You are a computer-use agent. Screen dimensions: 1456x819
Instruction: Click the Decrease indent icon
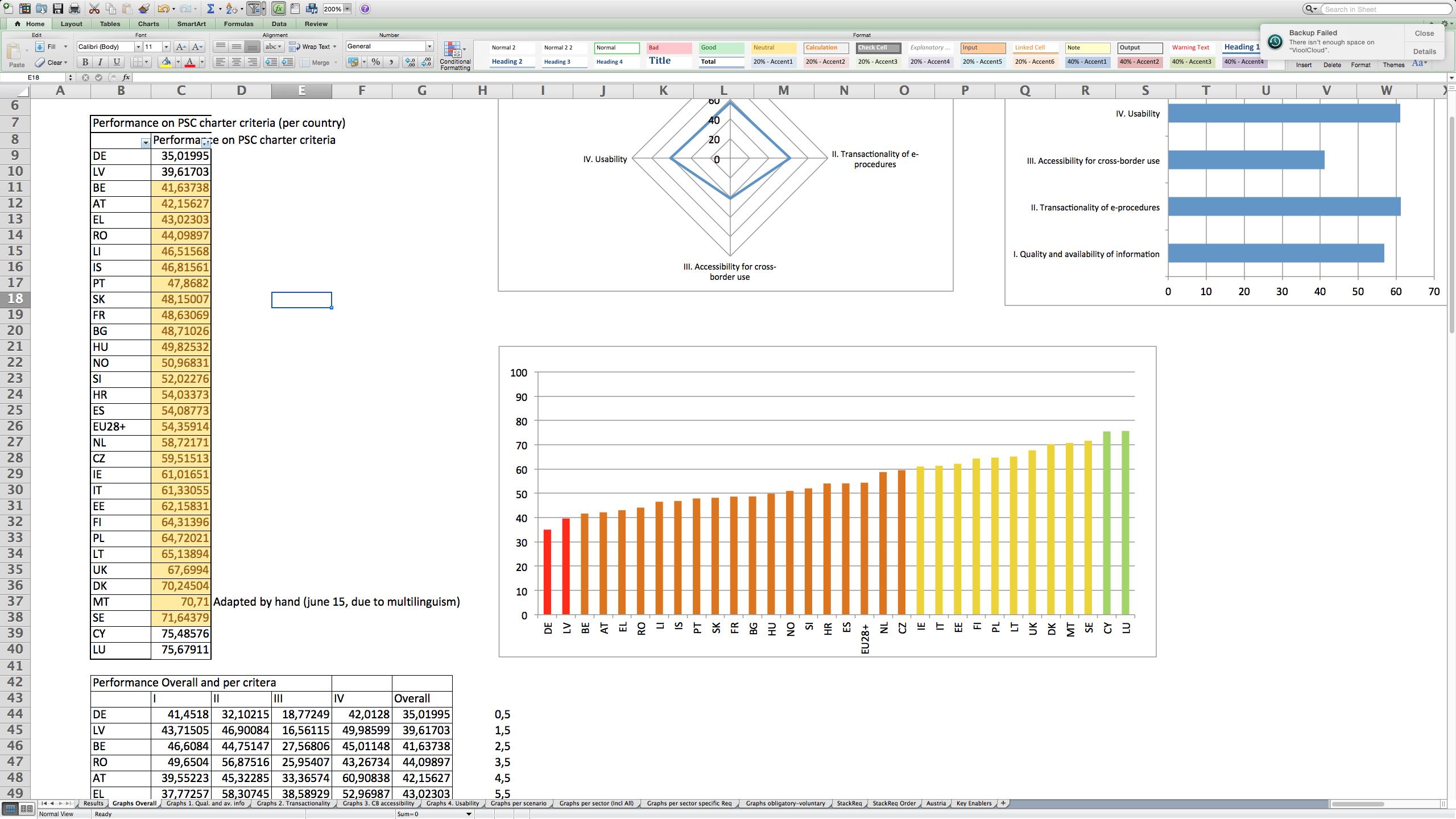(271, 62)
